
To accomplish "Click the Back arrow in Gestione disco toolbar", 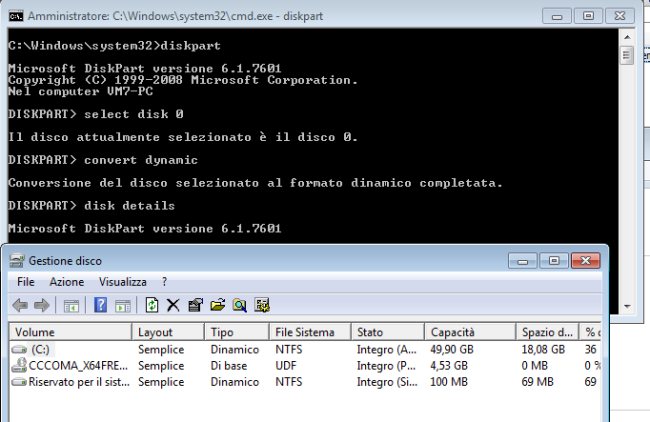I will 20,306.
